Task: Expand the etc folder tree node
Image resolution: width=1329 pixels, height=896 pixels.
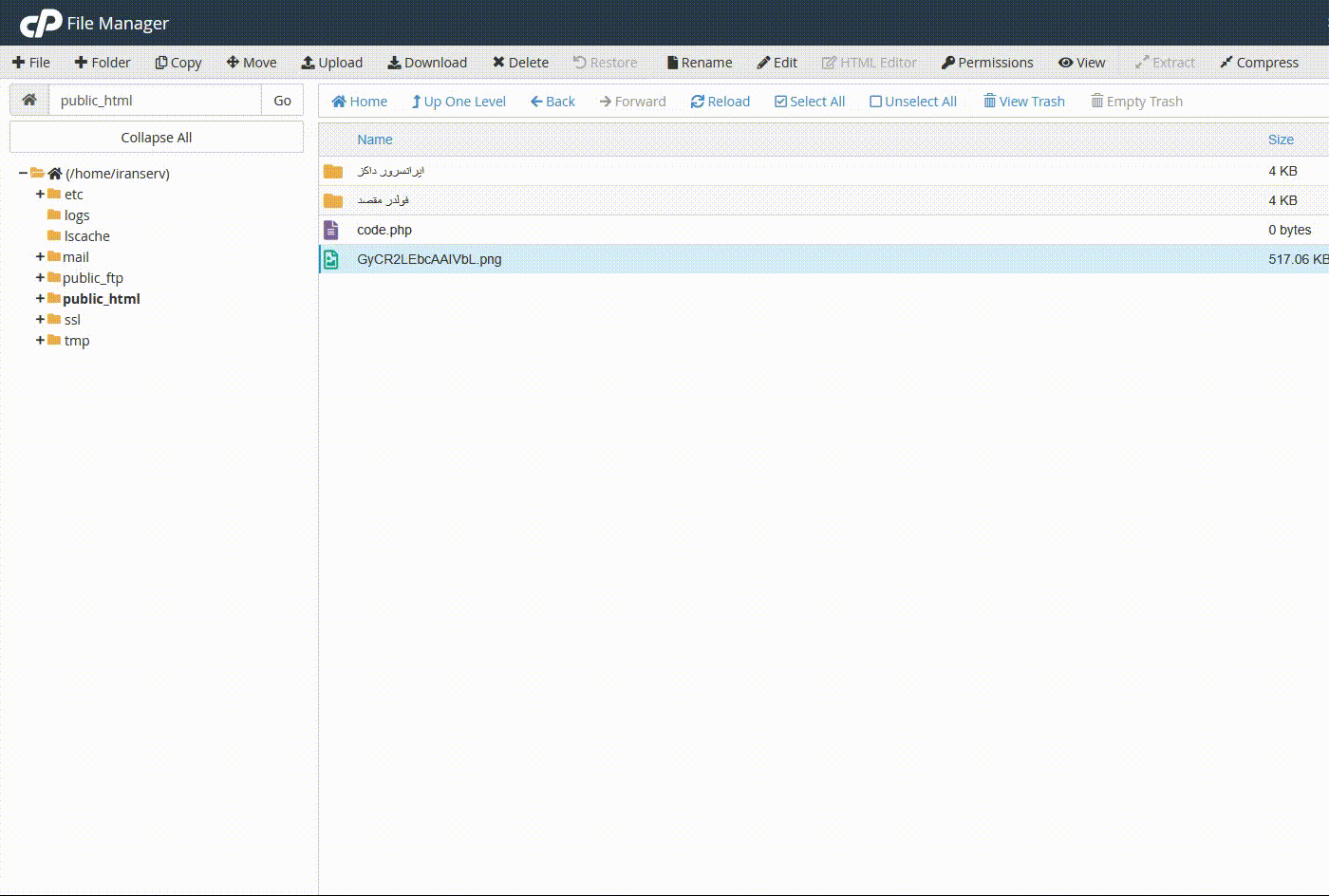Action: [x=40, y=195]
